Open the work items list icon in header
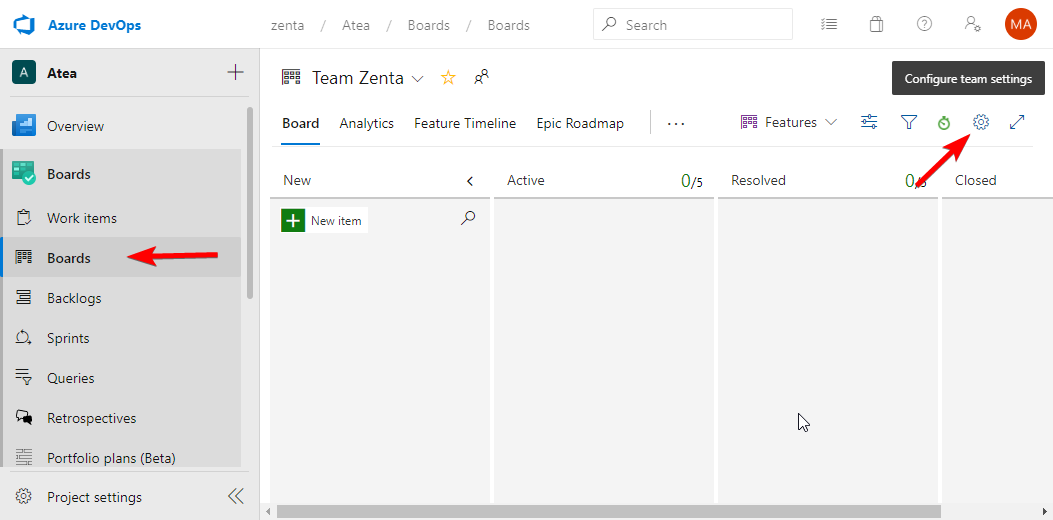This screenshot has height=520, width=1053. (829, 24)
